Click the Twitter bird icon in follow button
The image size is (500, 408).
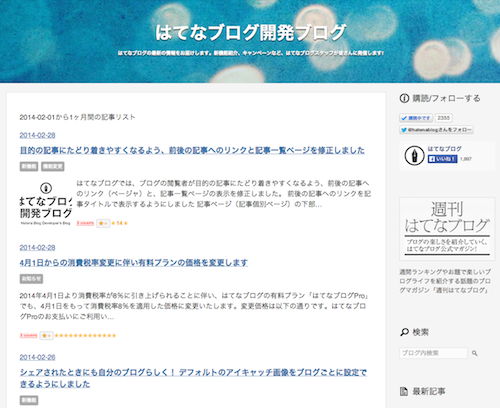tap(404, 130)
